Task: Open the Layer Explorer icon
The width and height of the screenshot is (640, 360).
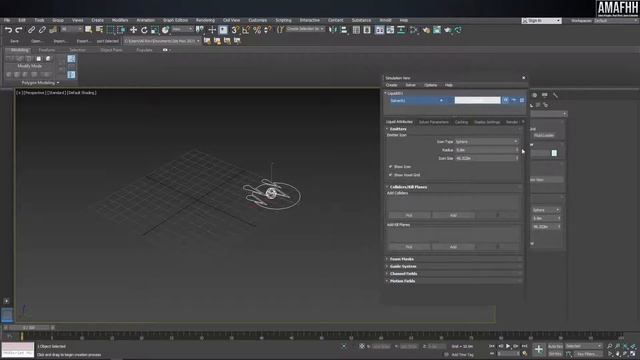Action: click(367, 30)
